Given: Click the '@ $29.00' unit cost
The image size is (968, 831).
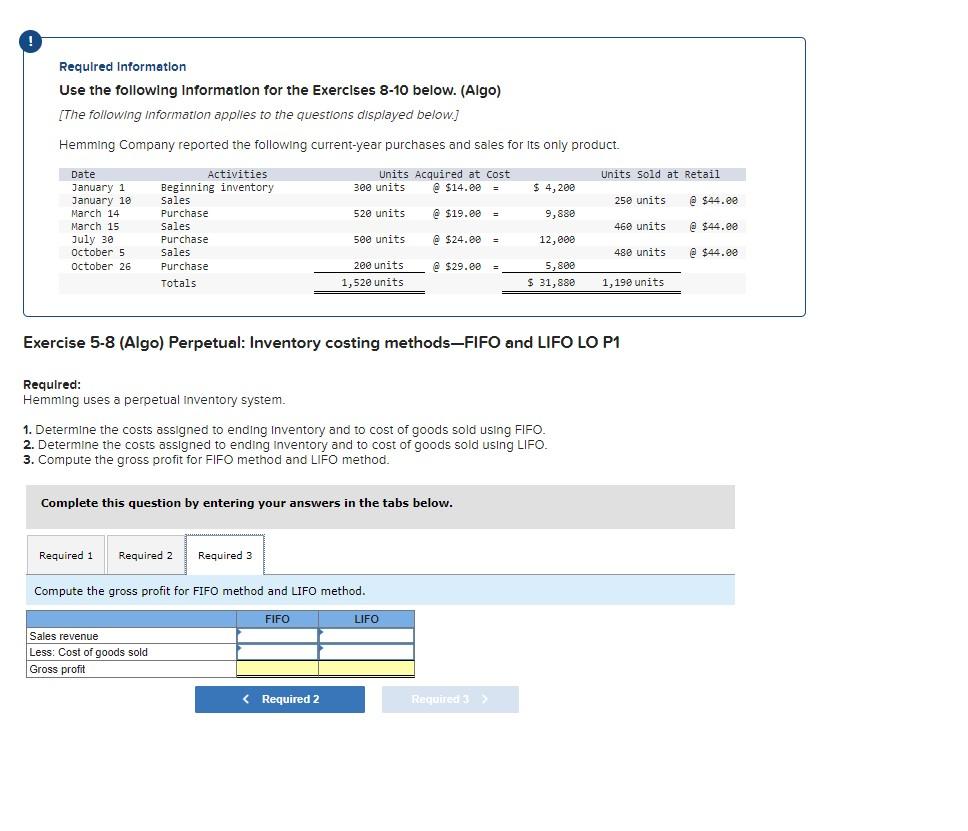Looking at the screenshot, I should coord(456,266).
